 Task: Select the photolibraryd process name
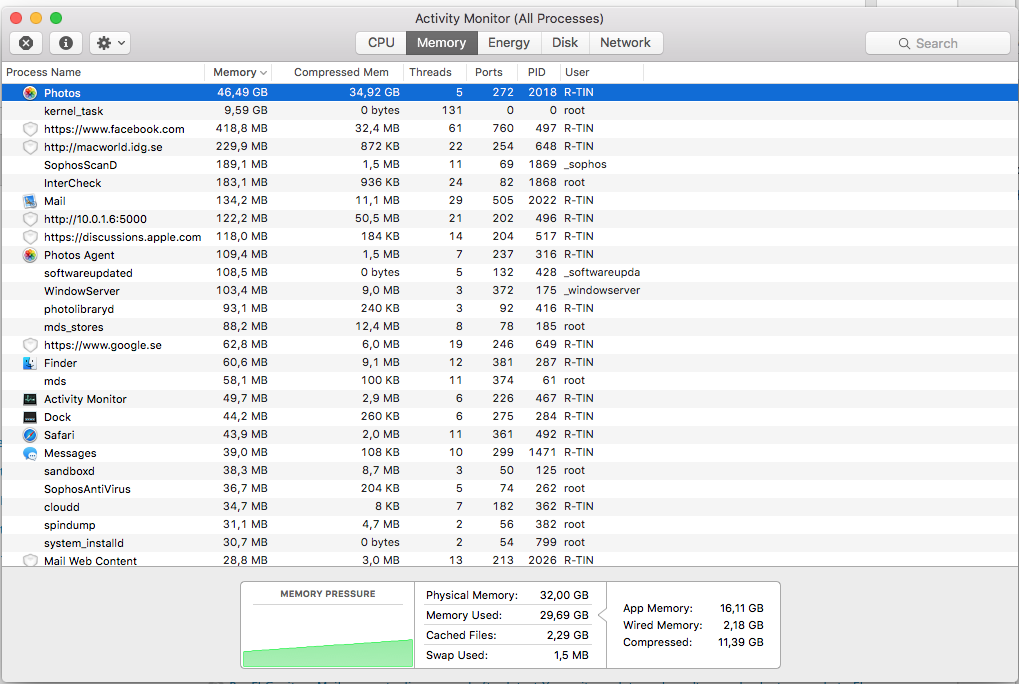point(79,309)
